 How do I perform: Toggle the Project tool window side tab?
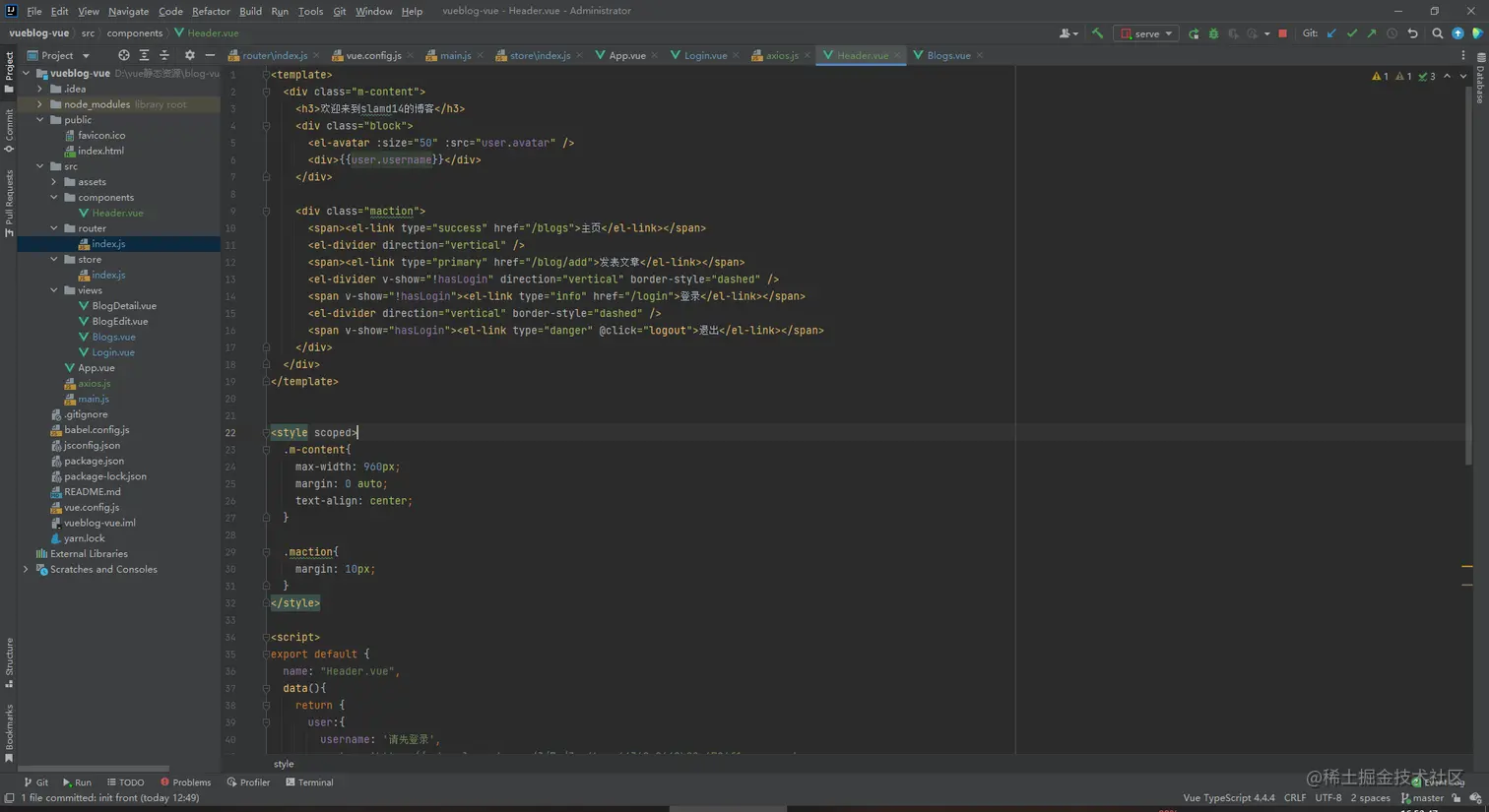[9, 71]
